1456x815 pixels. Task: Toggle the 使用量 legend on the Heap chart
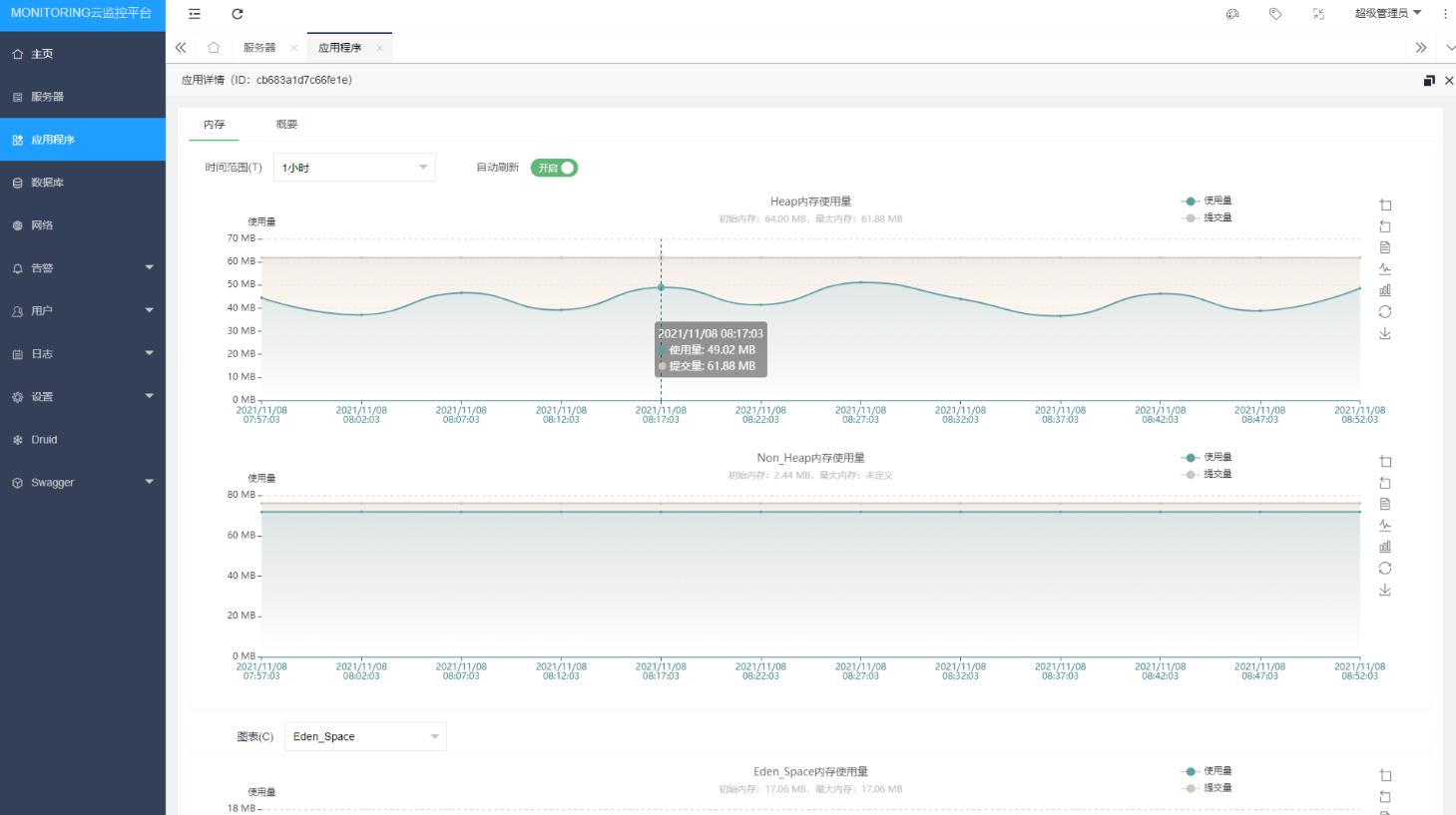(x=1207, y=201)
